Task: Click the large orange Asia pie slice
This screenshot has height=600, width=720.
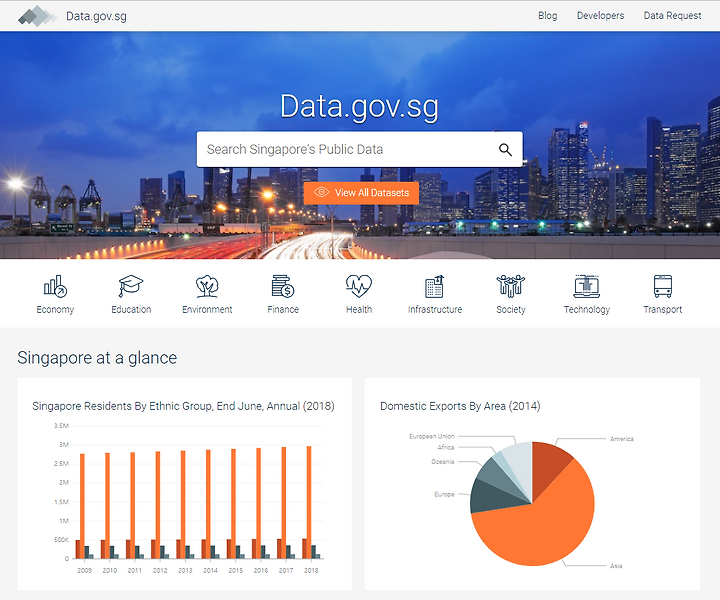Action: [x=542, y=528]
